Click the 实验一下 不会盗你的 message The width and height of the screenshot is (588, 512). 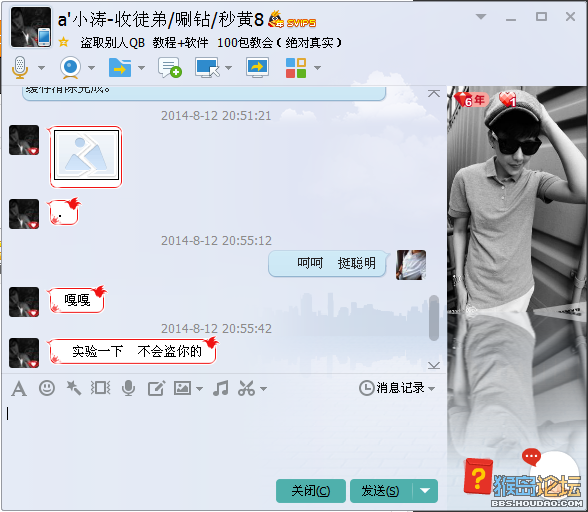133,351
